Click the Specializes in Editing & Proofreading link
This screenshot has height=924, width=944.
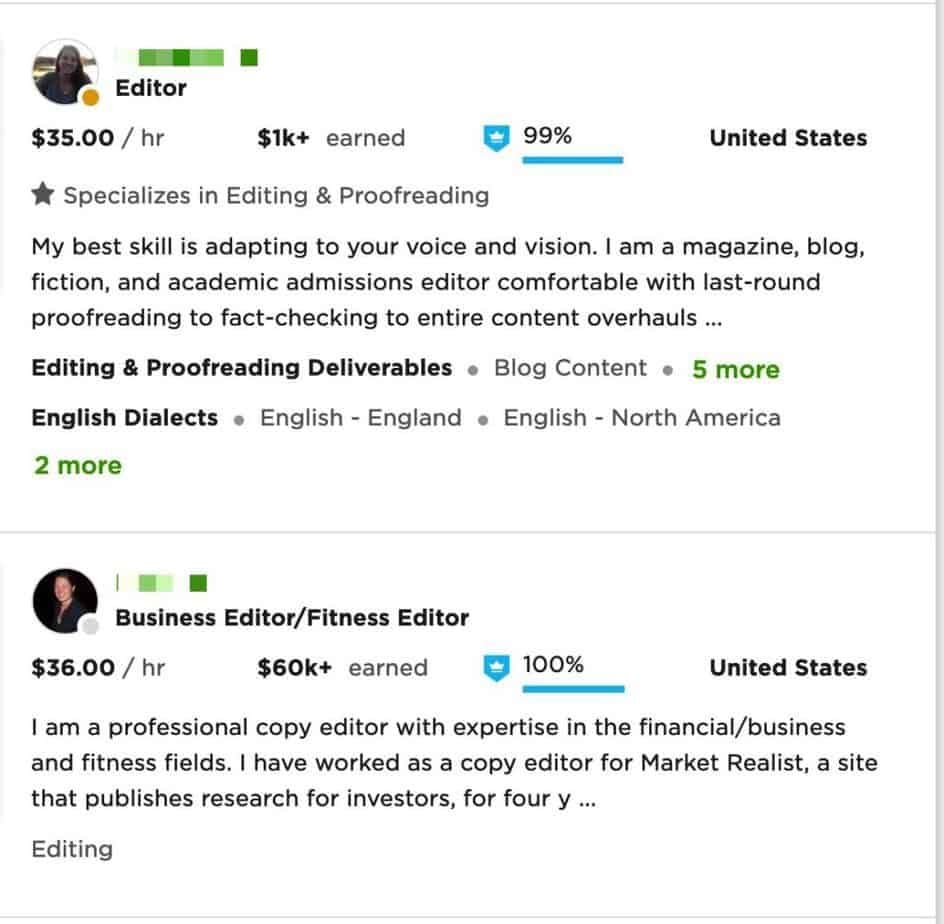point(276,196)
